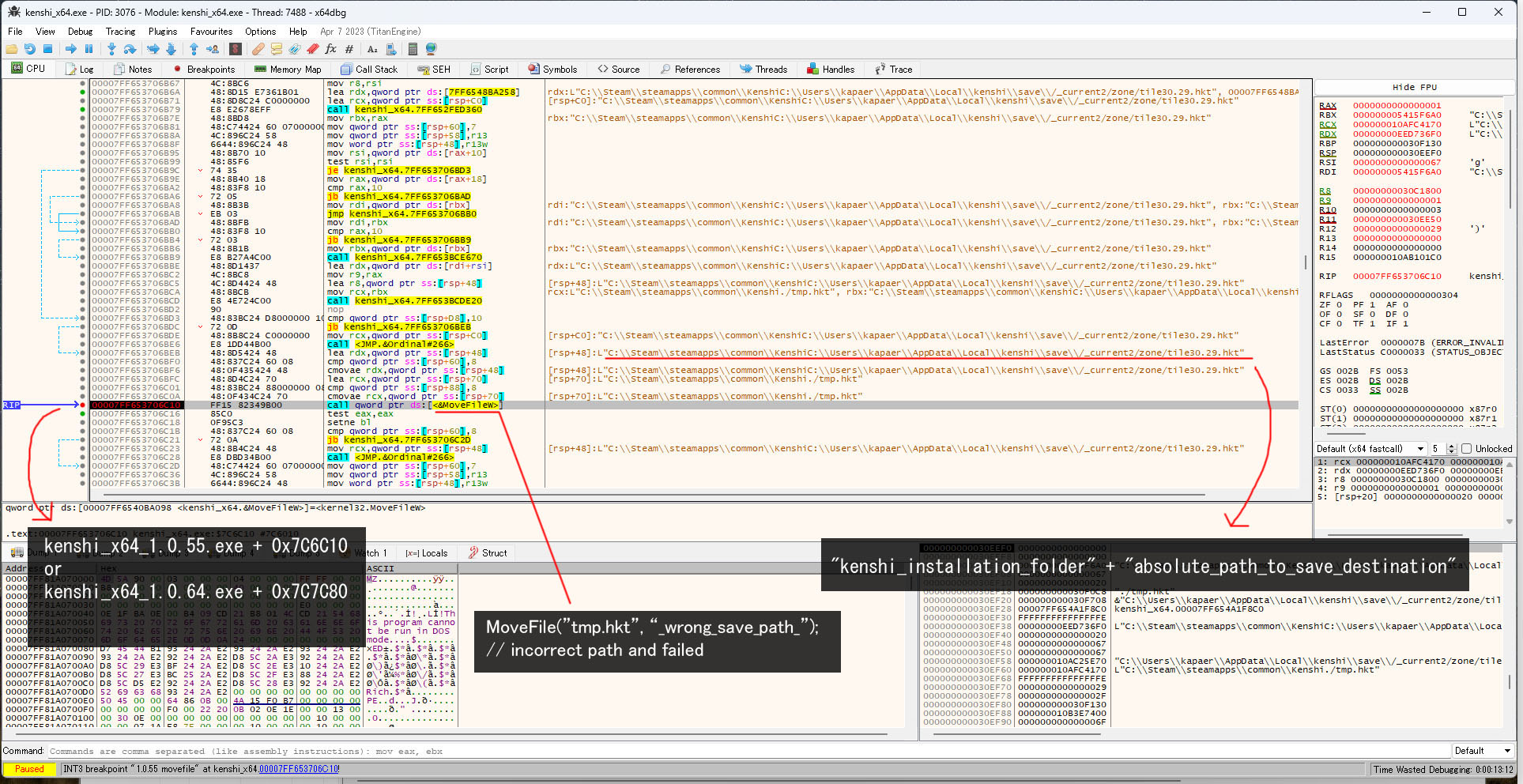Toggle the Unlocked checkbox
The height and width of the screenshot is (784, 1523).
(1466, 449)
